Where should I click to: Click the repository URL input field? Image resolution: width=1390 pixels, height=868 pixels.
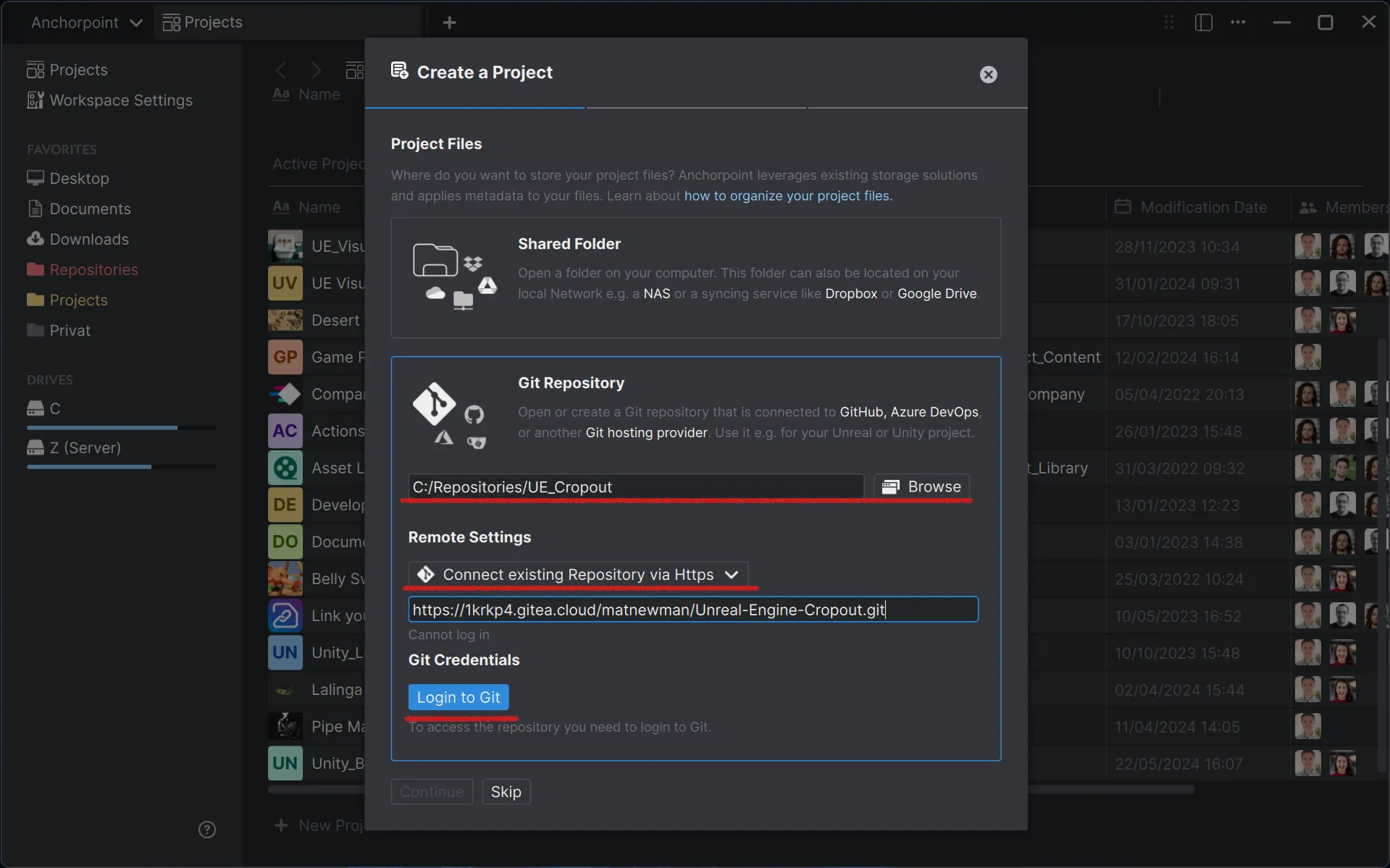[x=692, y=610]
